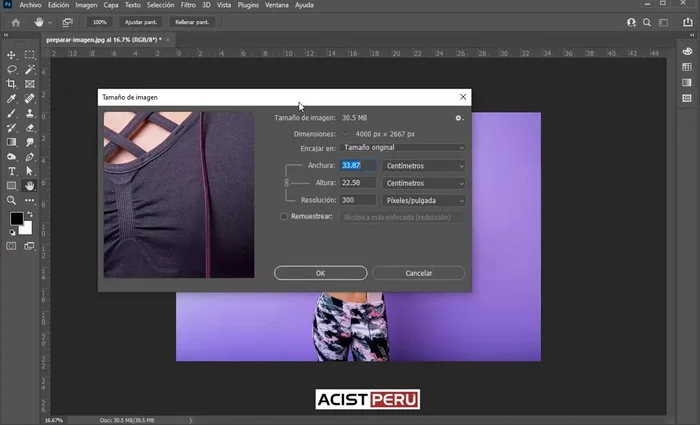Image resolution: width=700 pixels, height=425 pixels.
Task: Select the Zoom tool
Action: [11, 200]
